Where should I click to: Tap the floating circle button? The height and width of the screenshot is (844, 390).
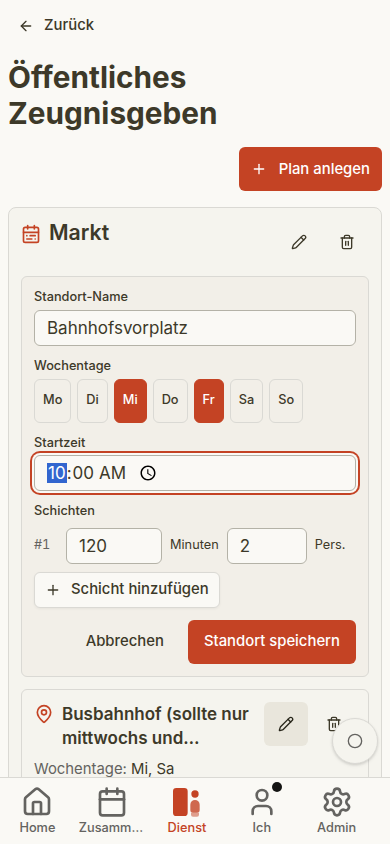click(x=354, y=741)
